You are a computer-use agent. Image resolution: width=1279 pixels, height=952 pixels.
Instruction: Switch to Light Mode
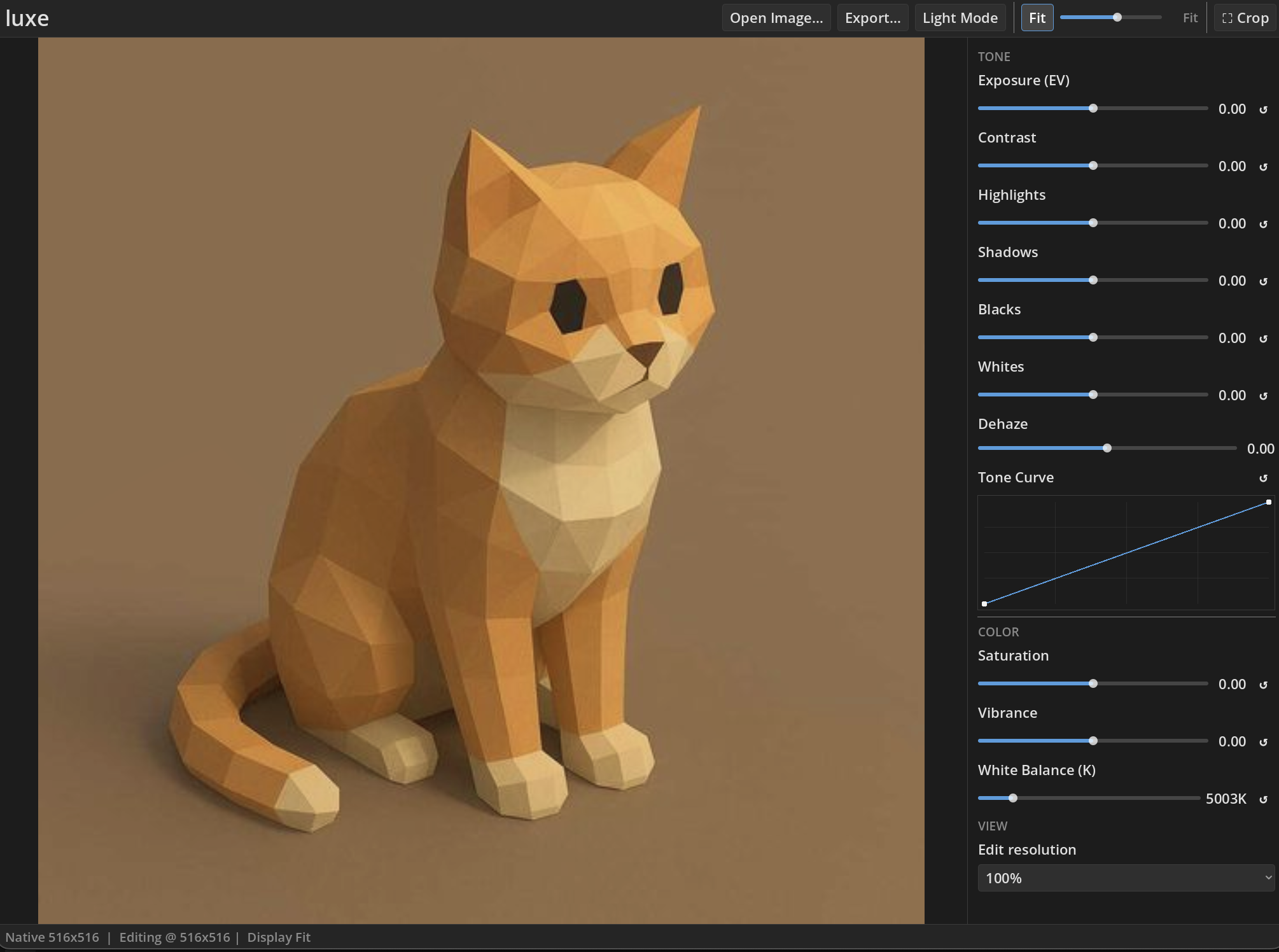[x=960, y=18]
